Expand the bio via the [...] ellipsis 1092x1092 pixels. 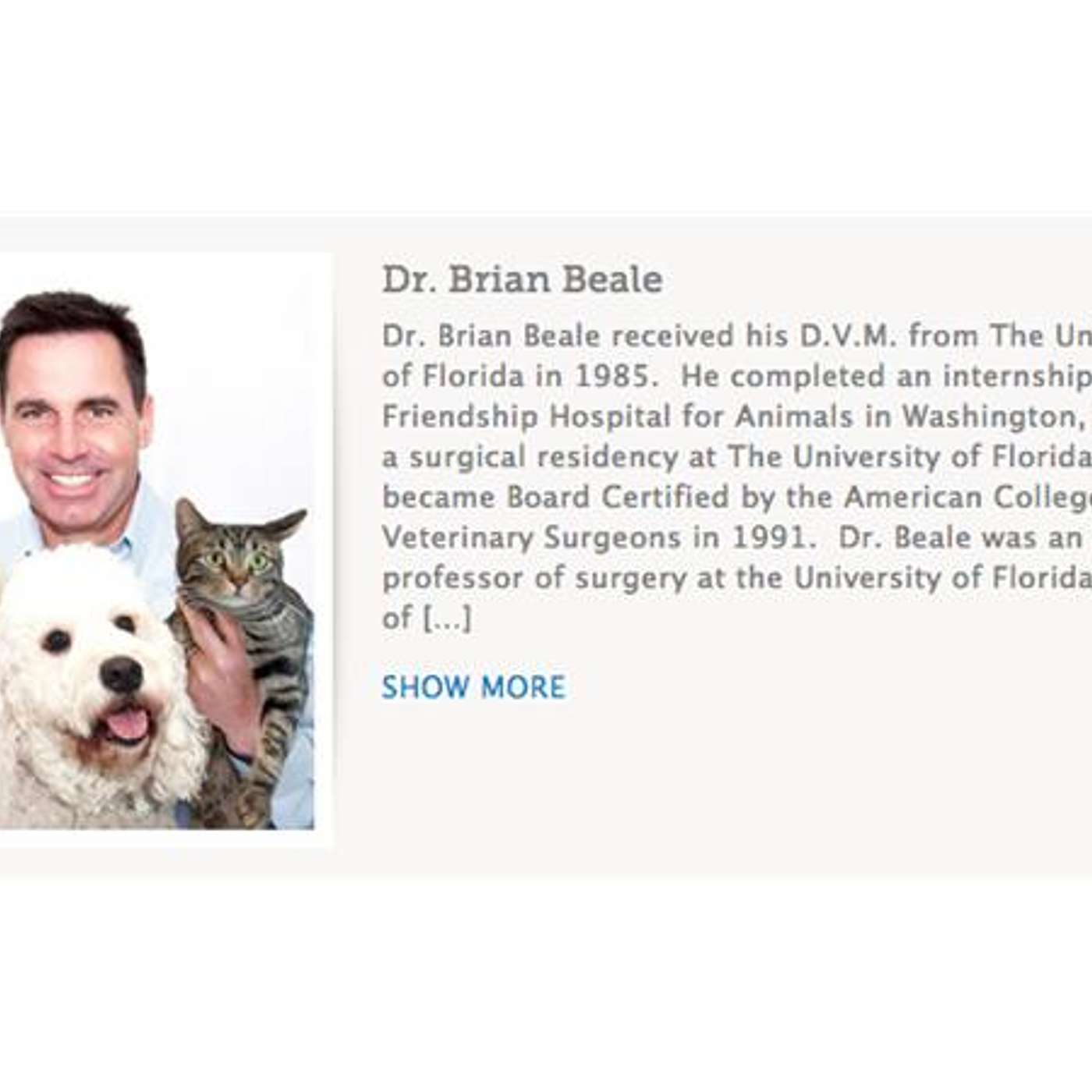448,619
